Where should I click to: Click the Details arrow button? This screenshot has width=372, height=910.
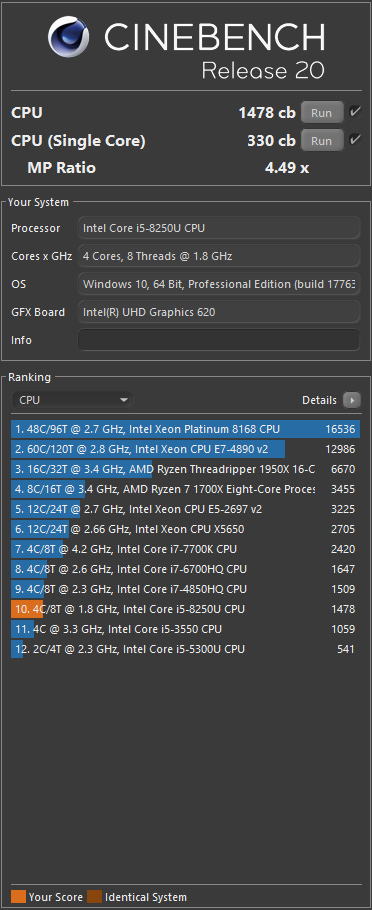click(352, 400)
